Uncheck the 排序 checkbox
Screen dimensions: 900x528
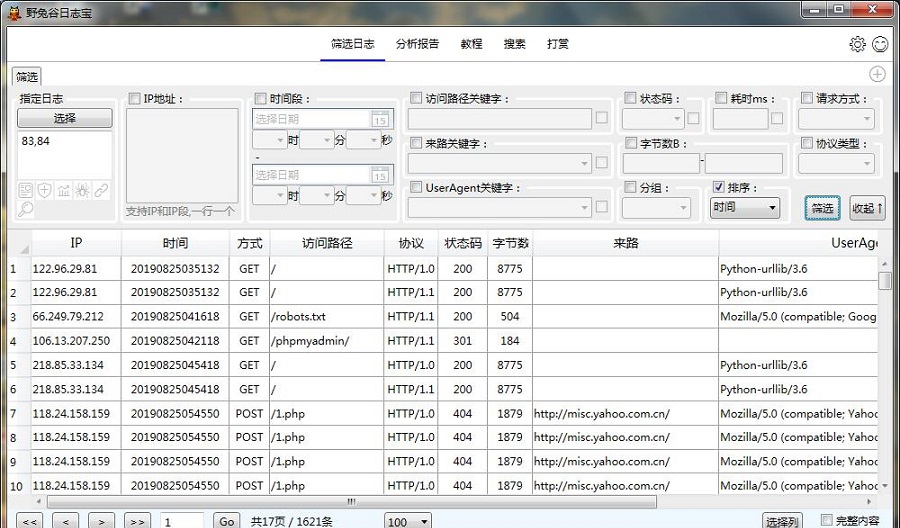click(718, 187)
